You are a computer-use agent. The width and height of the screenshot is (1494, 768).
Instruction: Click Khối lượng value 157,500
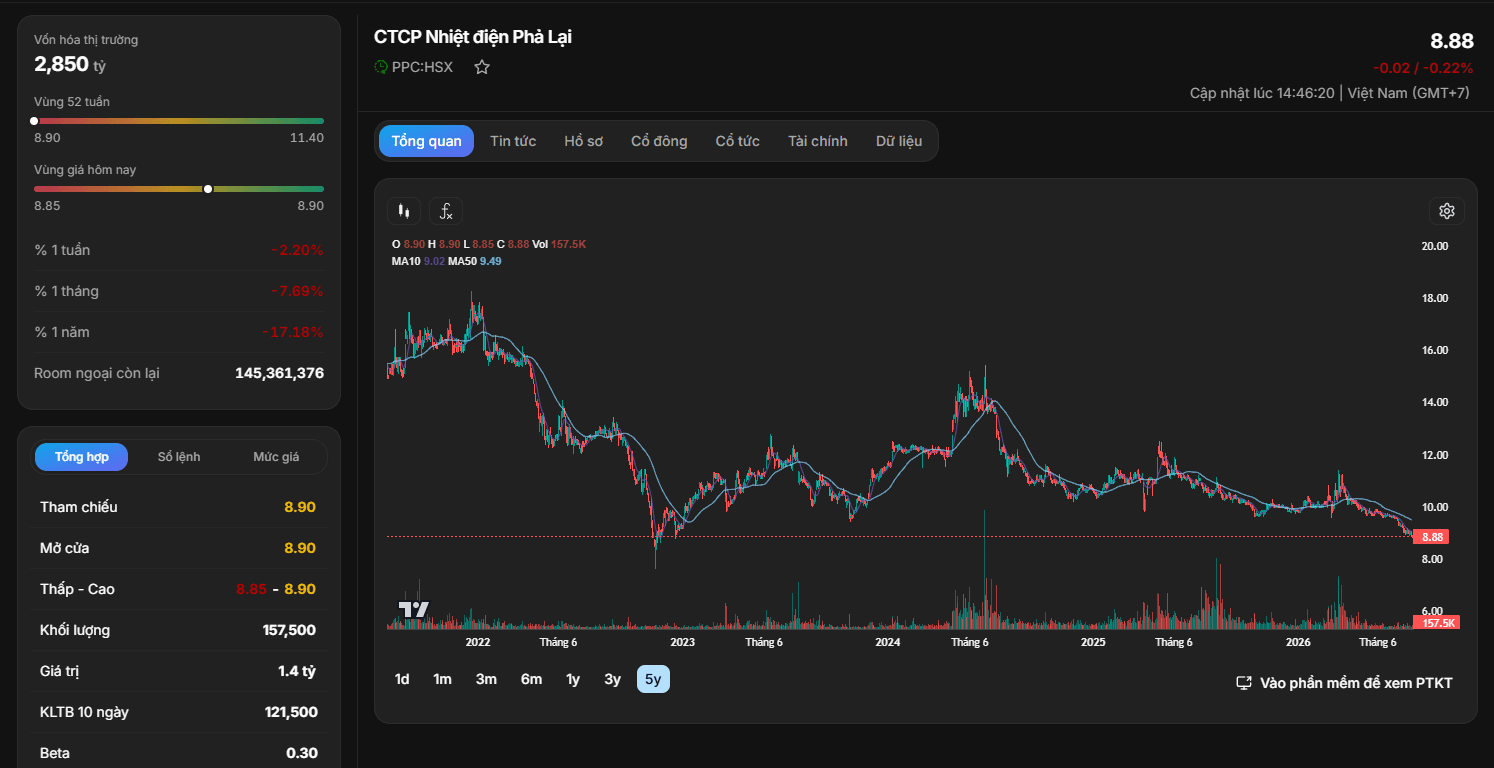[289, 630]
